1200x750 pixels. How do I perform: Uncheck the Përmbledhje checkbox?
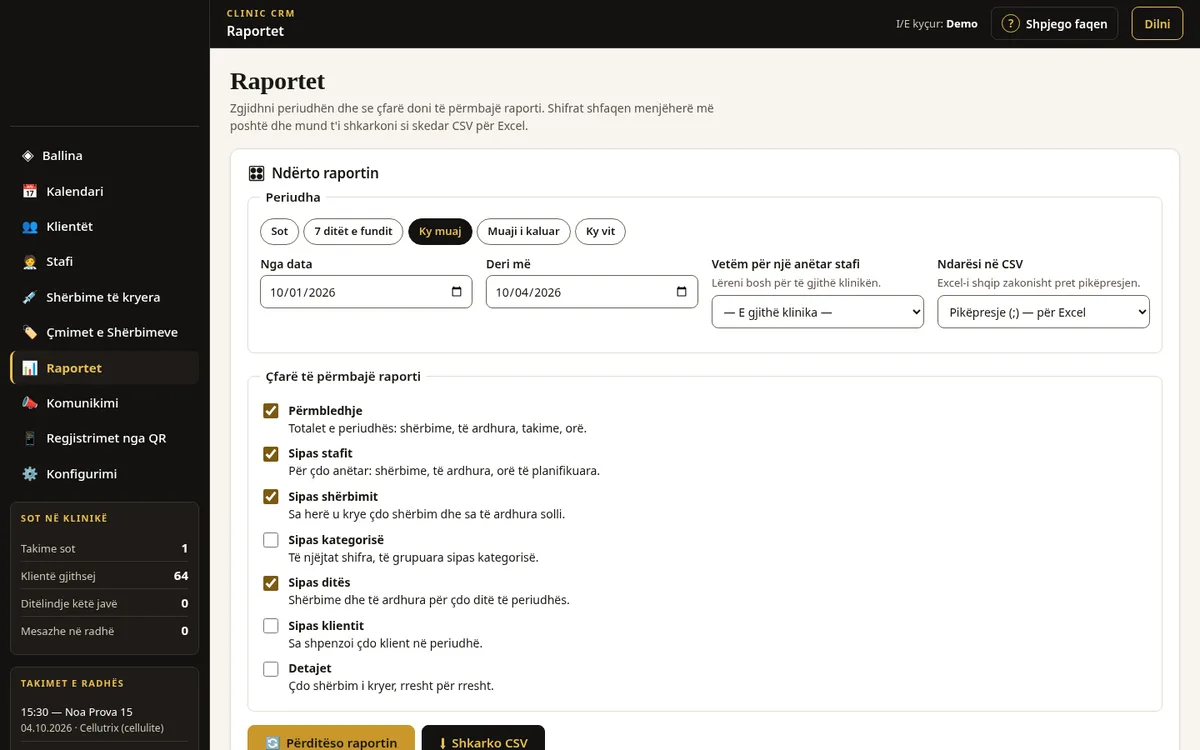coord(271,411)
